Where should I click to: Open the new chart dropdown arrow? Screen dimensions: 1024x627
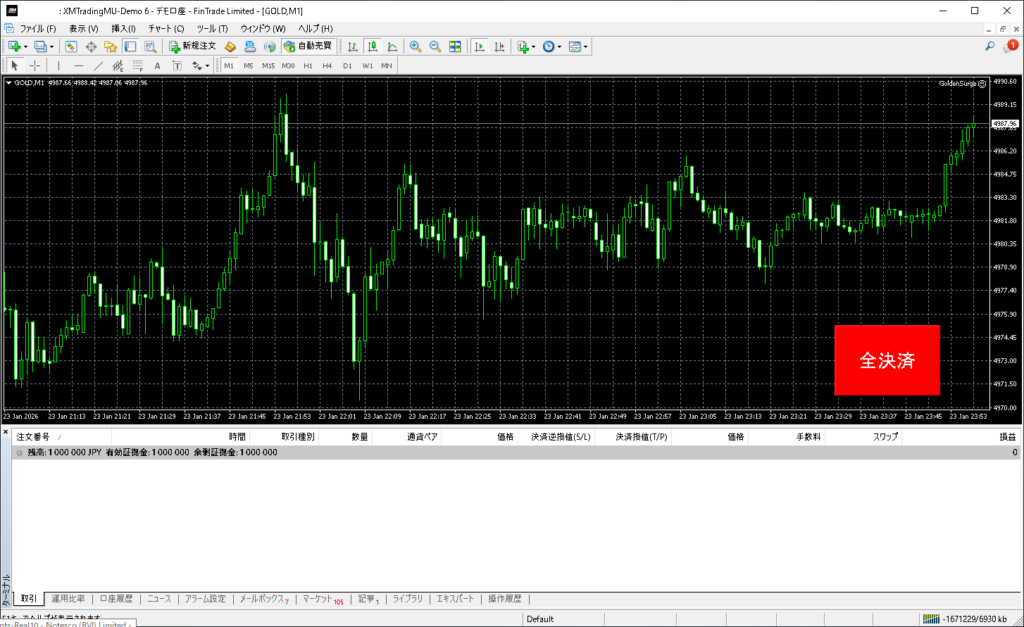pos(25,46)
